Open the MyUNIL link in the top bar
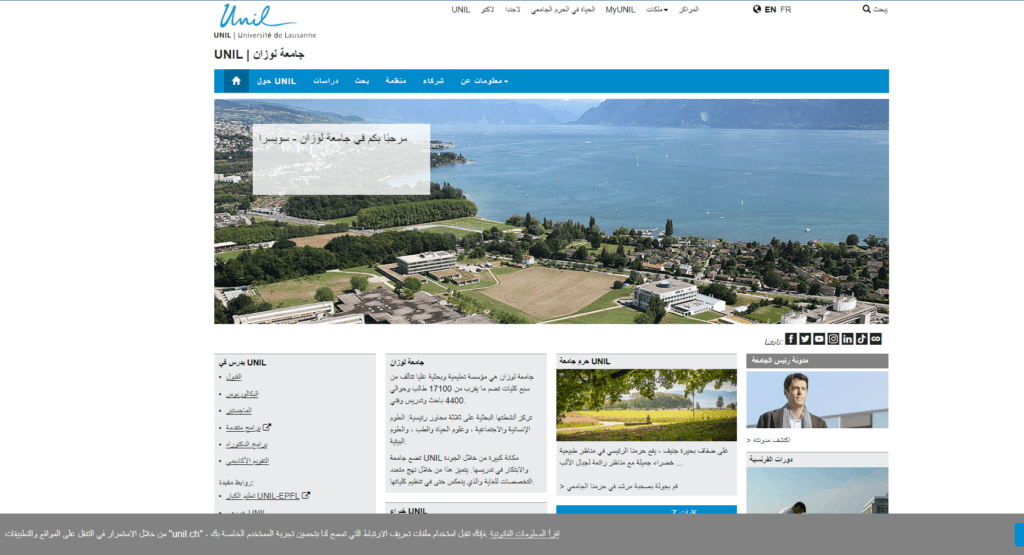The height and width of the screenshot is (555, 1024). click(x=620, y=9)
